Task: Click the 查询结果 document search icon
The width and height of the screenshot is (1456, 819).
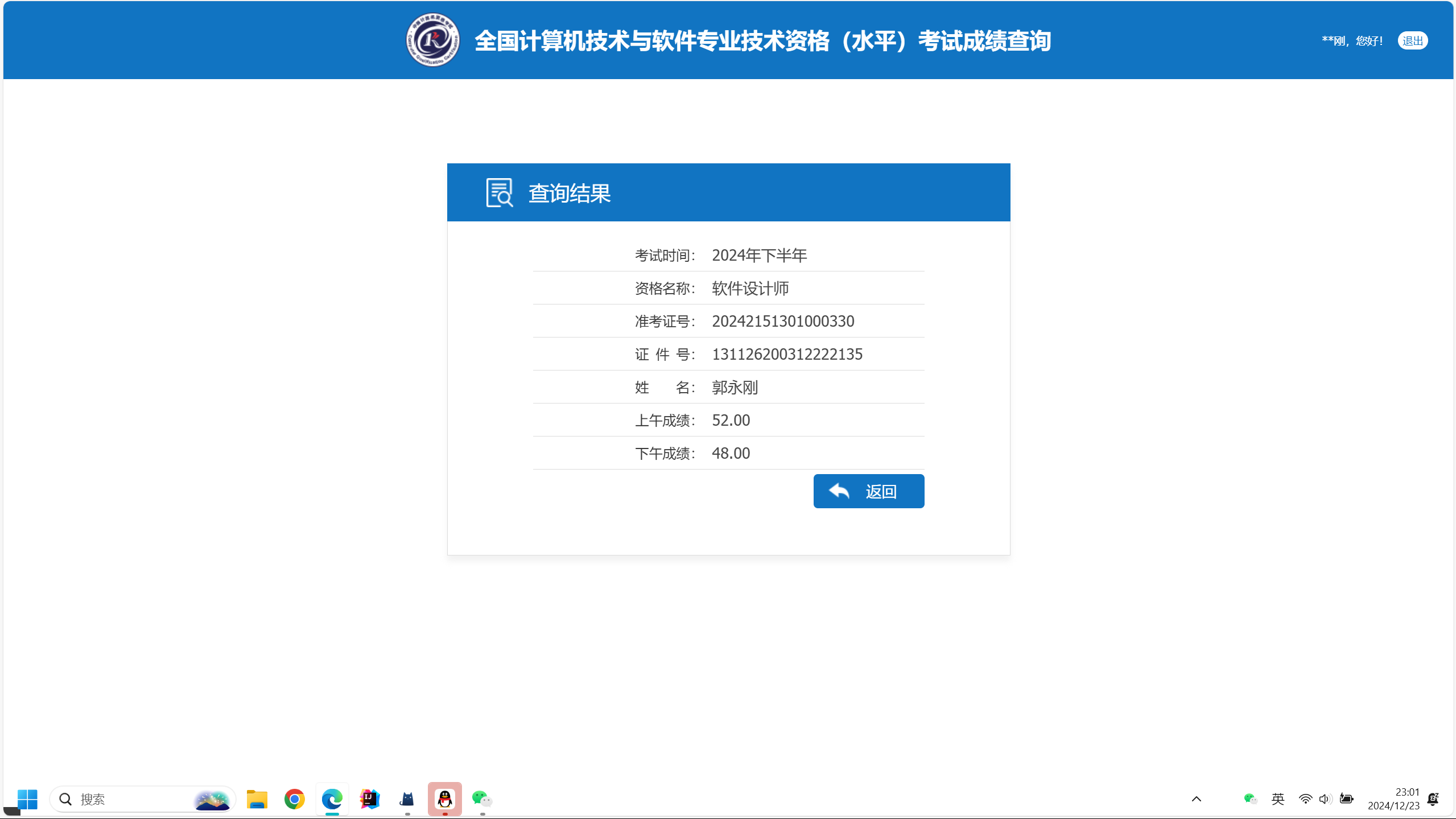Action: click(x=499, y=193)
